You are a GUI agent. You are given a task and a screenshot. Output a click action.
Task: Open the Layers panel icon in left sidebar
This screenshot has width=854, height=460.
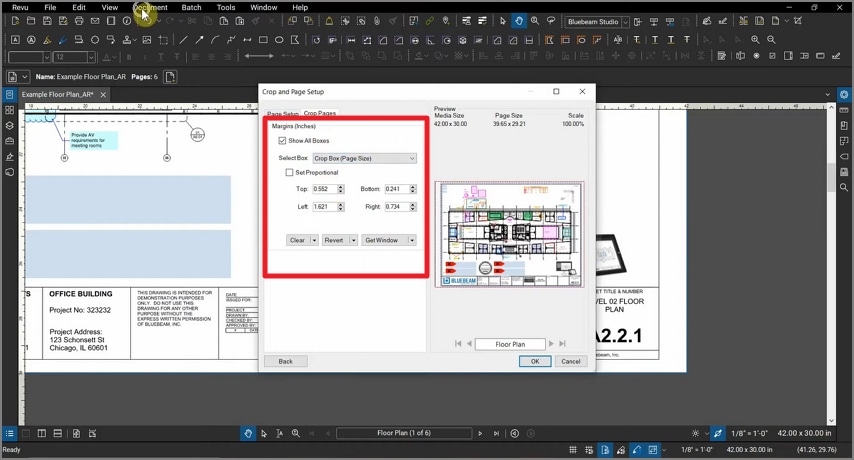point(9,125)
